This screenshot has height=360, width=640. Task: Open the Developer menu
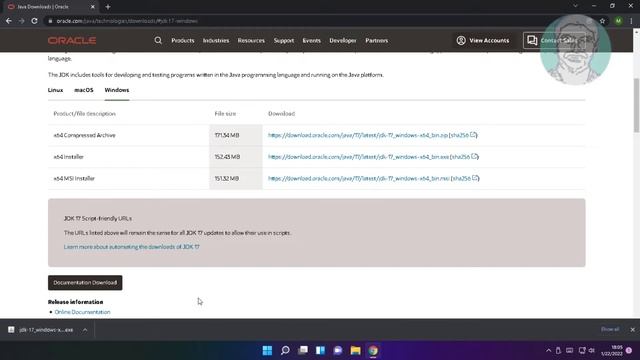(x=343, y=40)
